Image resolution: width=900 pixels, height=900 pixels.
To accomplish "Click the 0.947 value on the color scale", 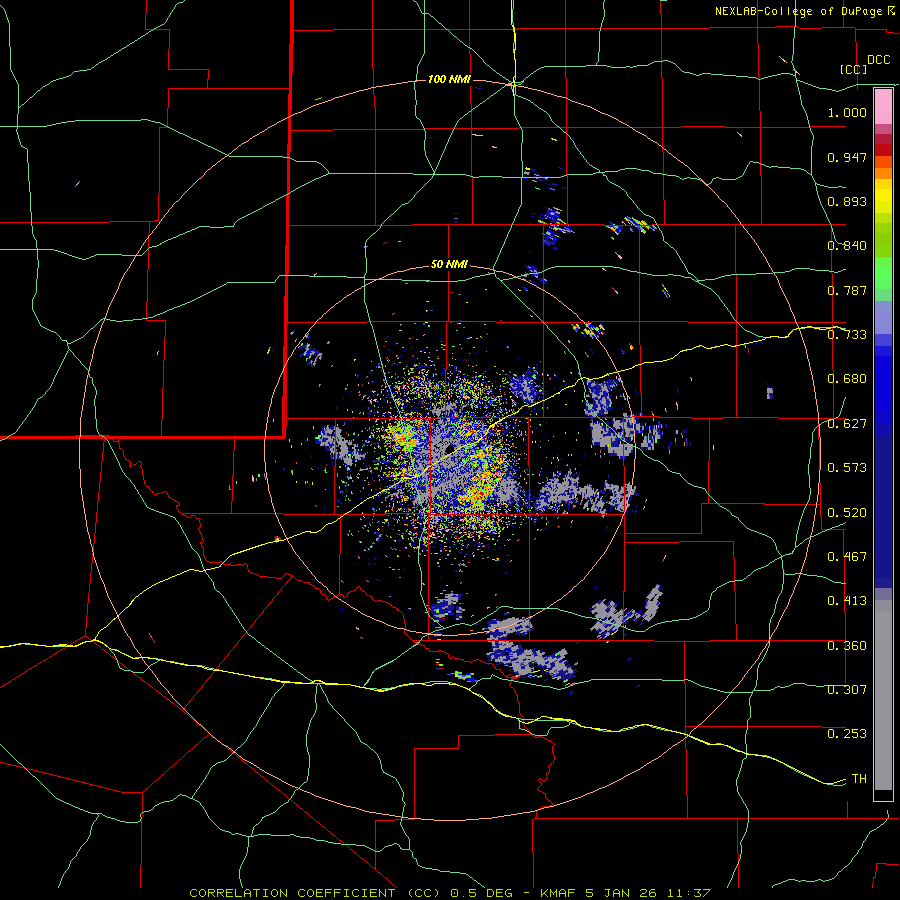I will point(847,157).
